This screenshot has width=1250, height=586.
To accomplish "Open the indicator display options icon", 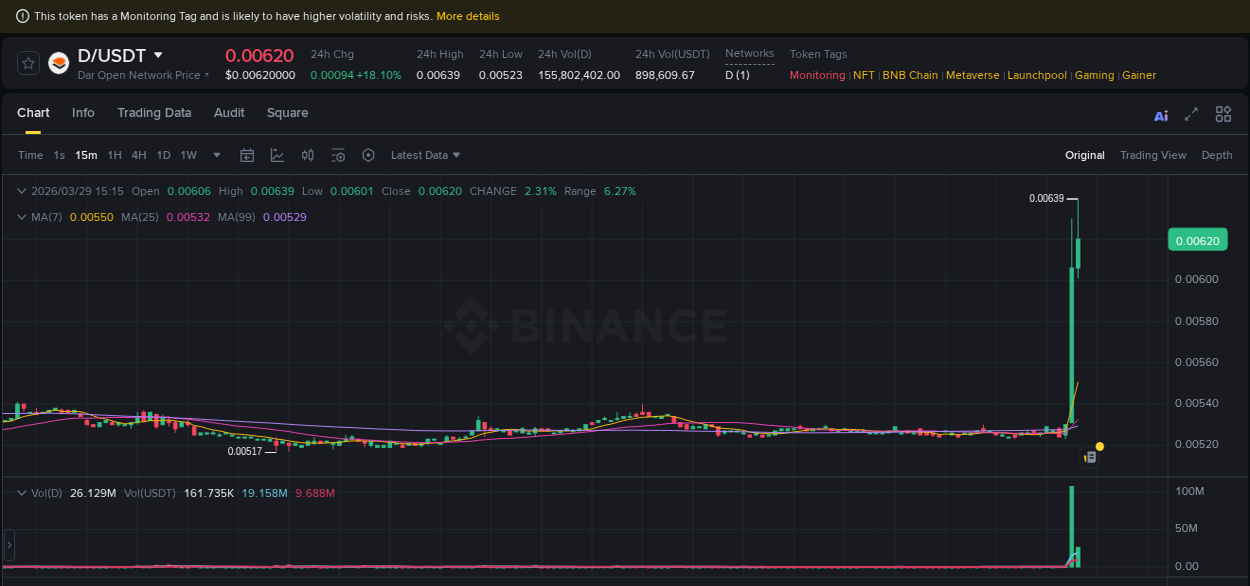I will click(x=337, y=155).
